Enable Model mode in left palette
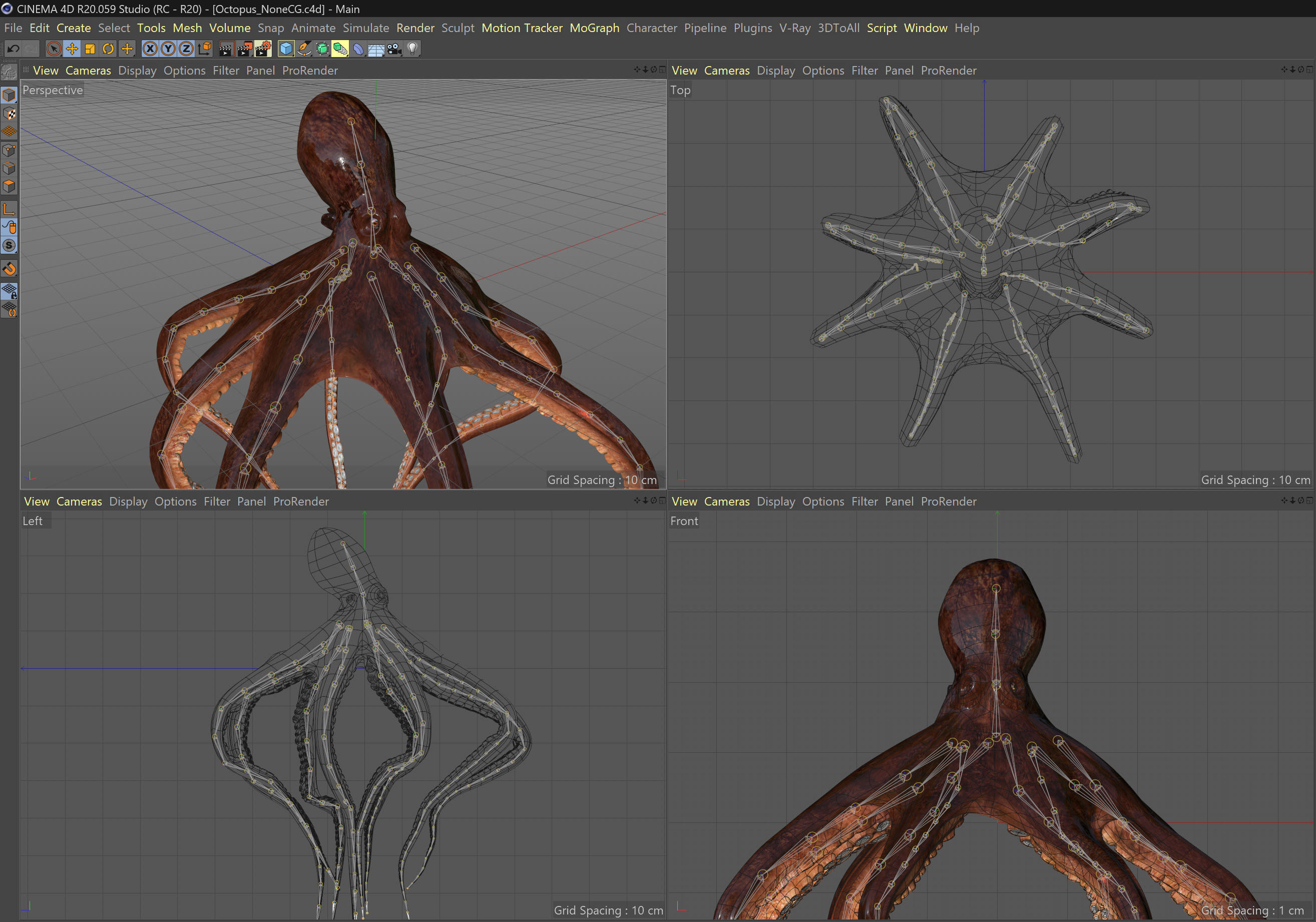Screen dimensions: 1316x922 9,95
